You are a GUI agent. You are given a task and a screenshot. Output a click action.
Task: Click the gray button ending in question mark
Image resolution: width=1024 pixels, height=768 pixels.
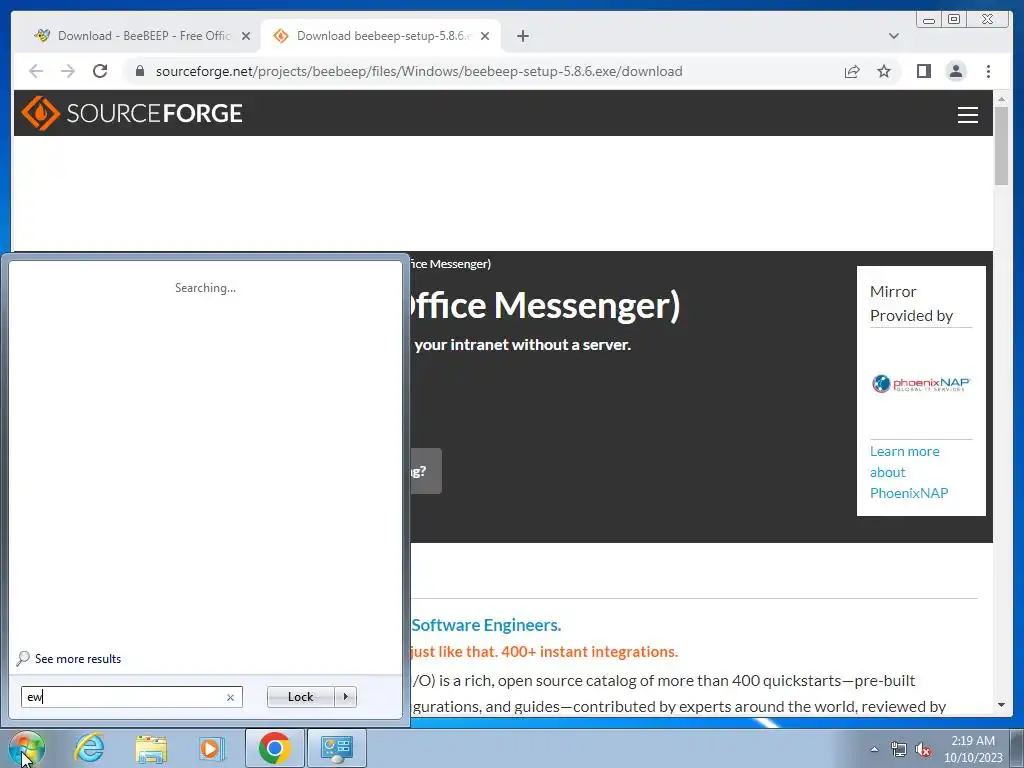[x=426, y=471]
